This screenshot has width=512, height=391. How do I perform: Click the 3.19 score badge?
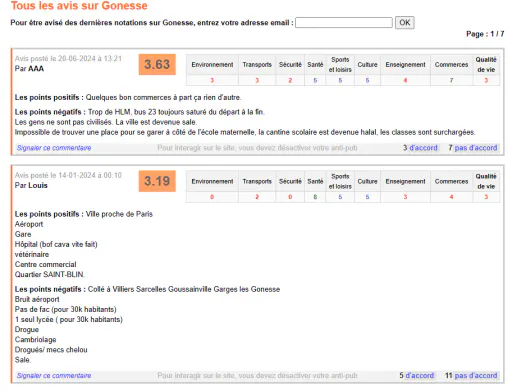(x=157, y=181)
